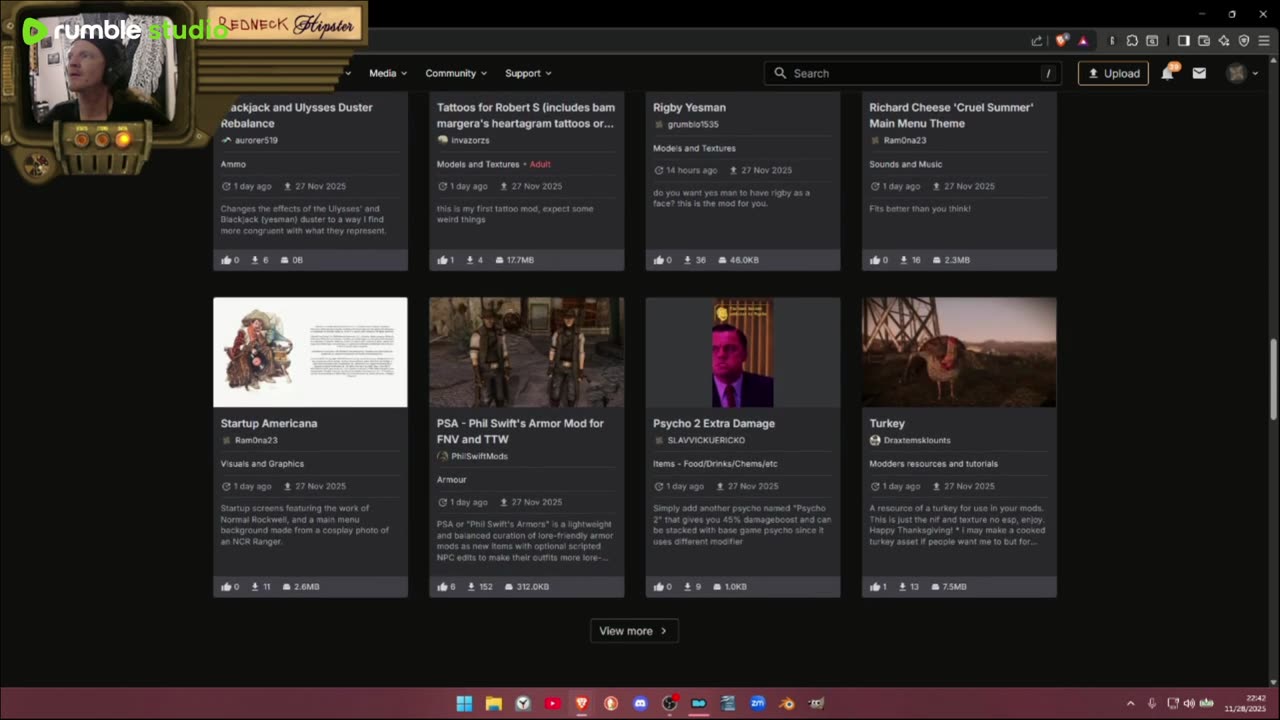The width and height of the screenshot is (1280, 720).
Task: Open the Visuals and Graphics category
Action: [262, 464]
